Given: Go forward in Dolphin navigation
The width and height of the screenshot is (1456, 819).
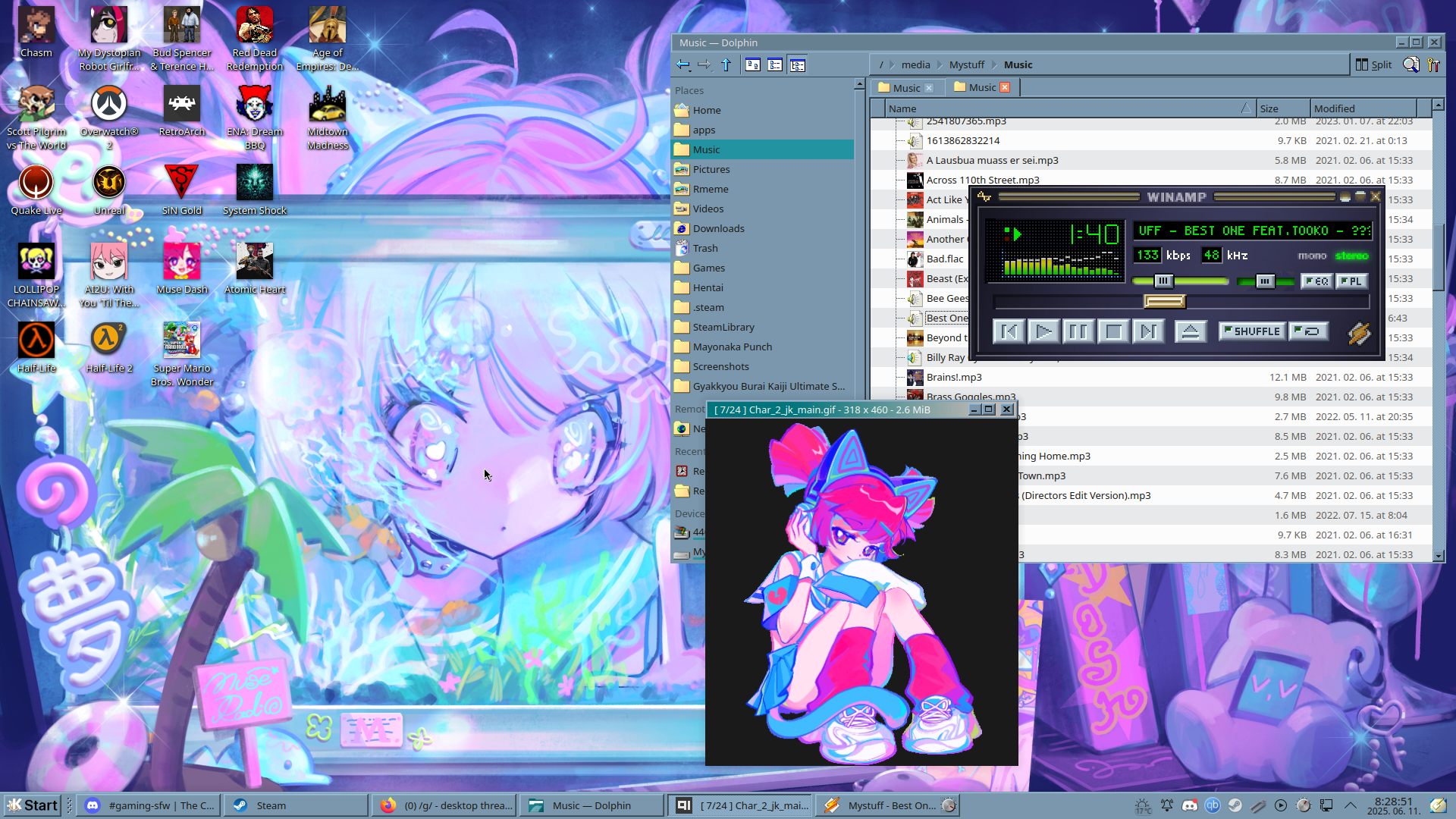Looking at the screenshot, I should coord(704,65).
